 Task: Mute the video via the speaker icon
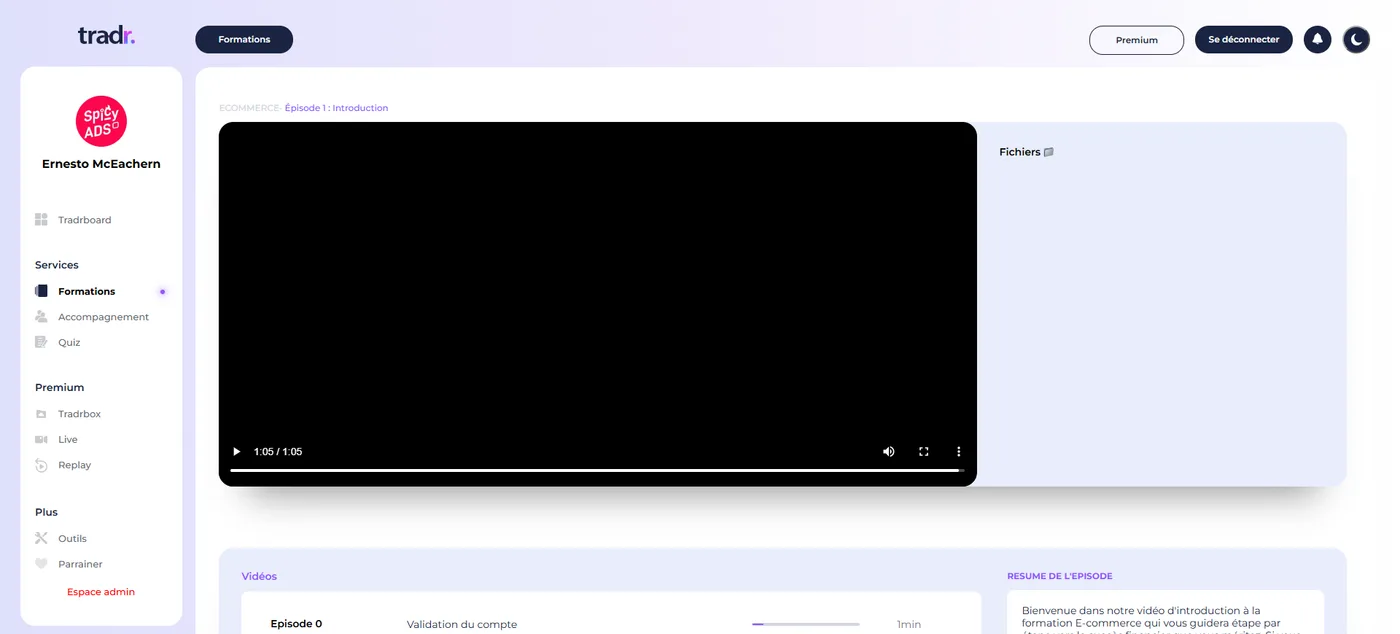coord(888,452)
